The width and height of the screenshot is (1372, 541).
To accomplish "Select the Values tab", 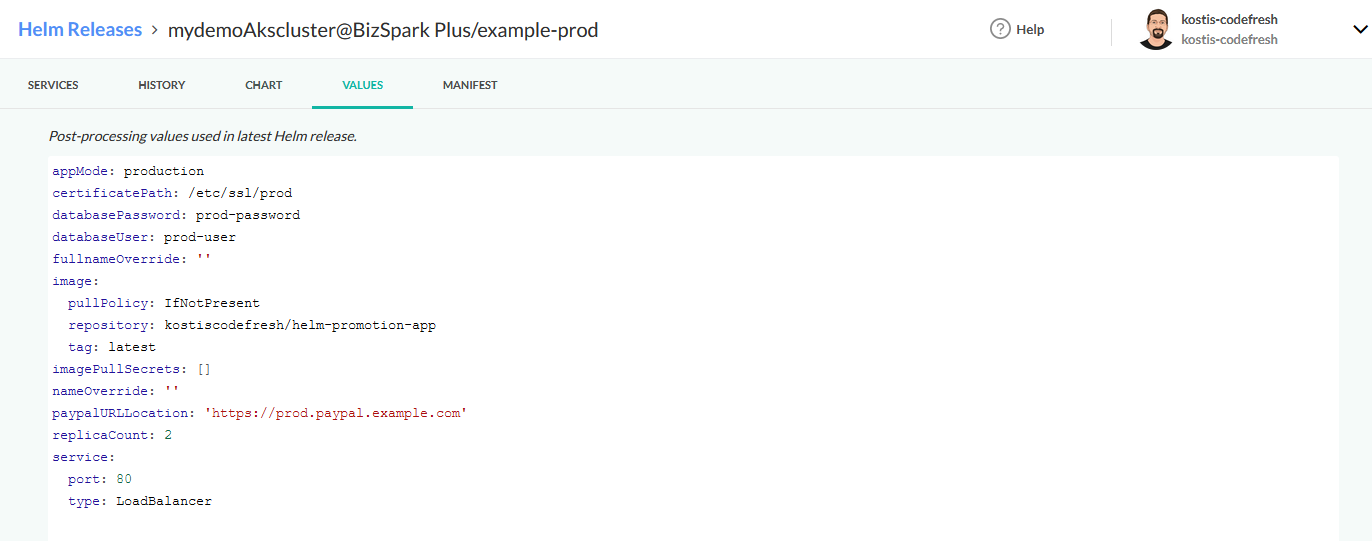I will coord(362,85).
